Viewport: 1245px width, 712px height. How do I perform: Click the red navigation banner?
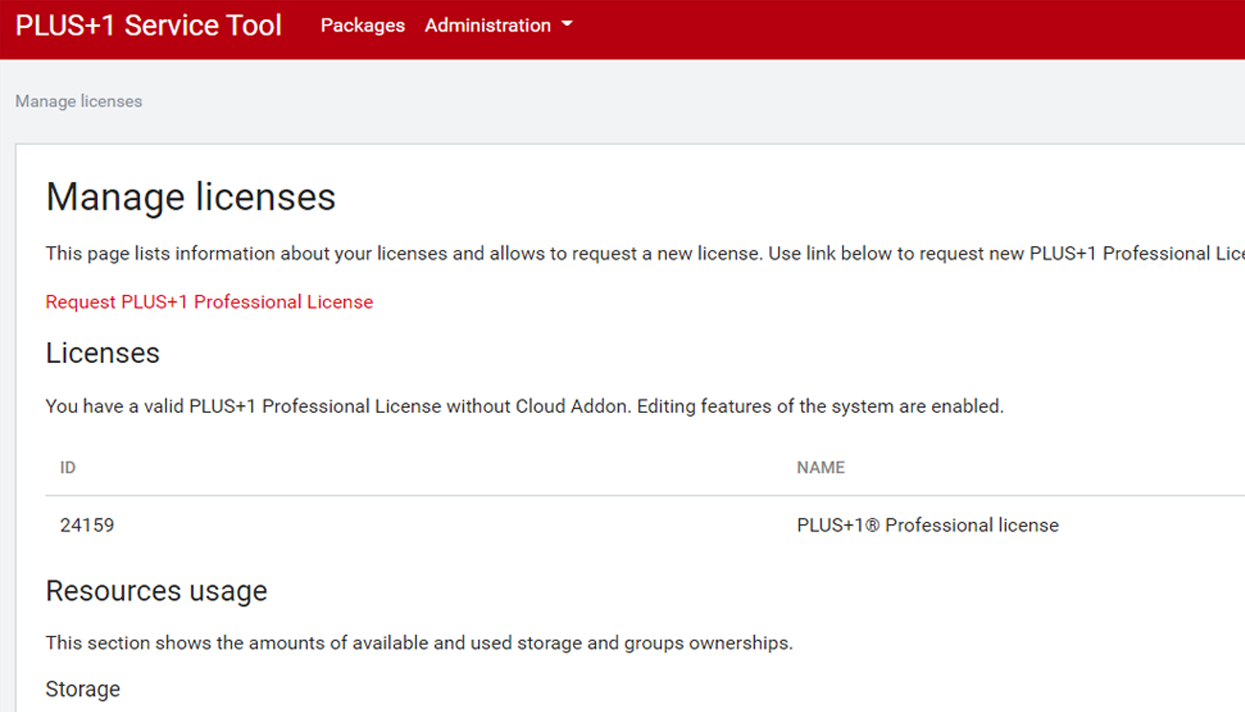800,25
